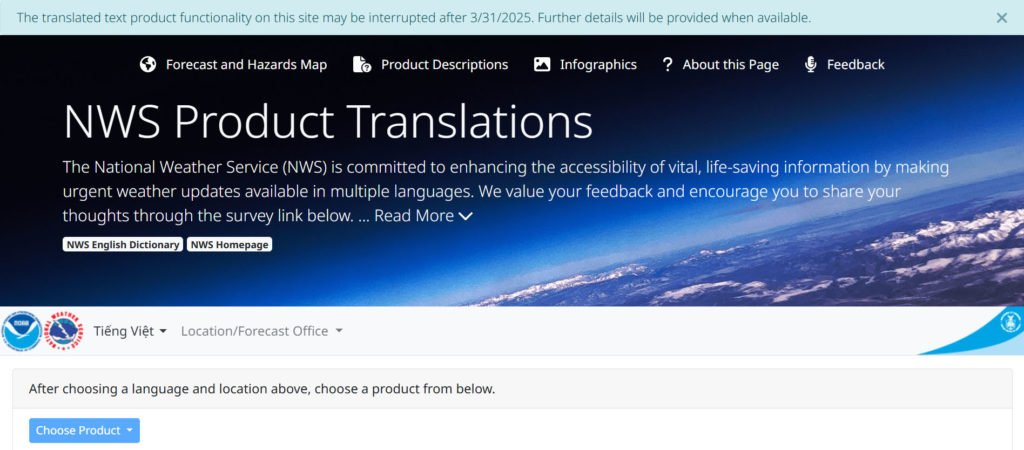
Task: Open the About this Page text link
Action: [730, 64]
